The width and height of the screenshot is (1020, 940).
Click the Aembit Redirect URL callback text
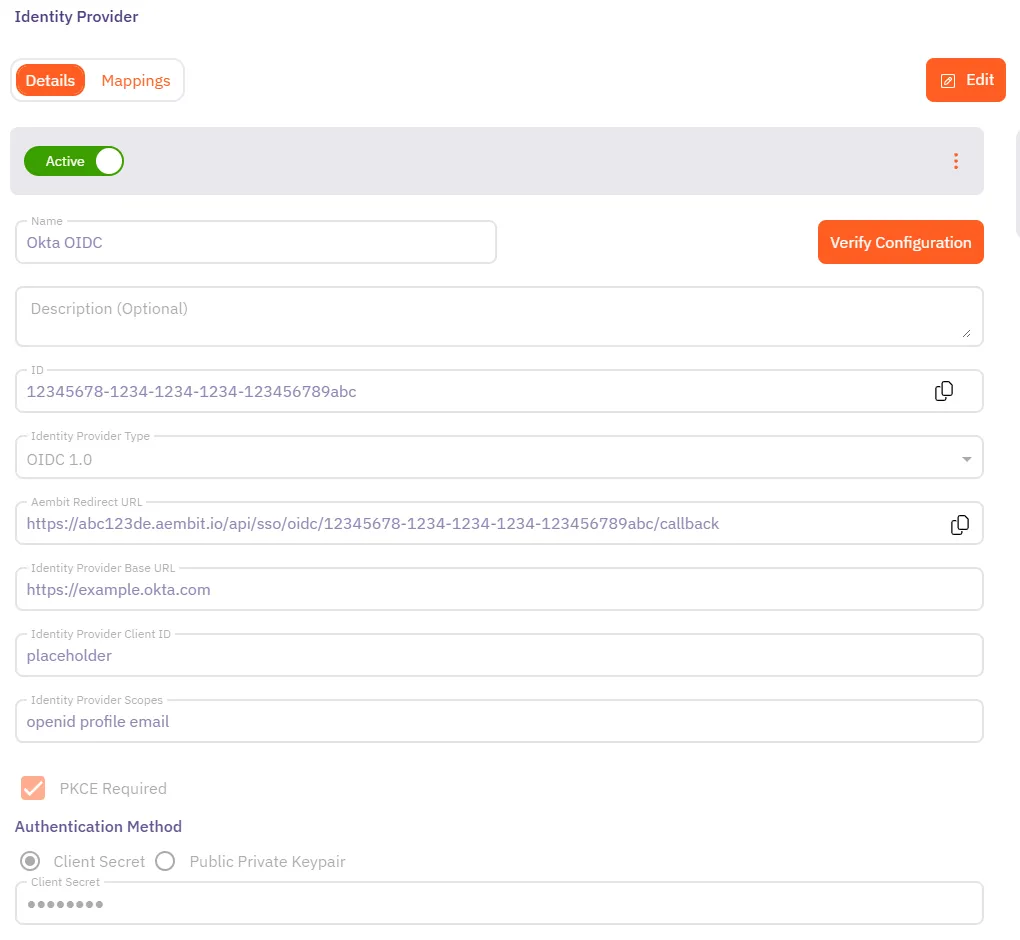coord(373,524)
